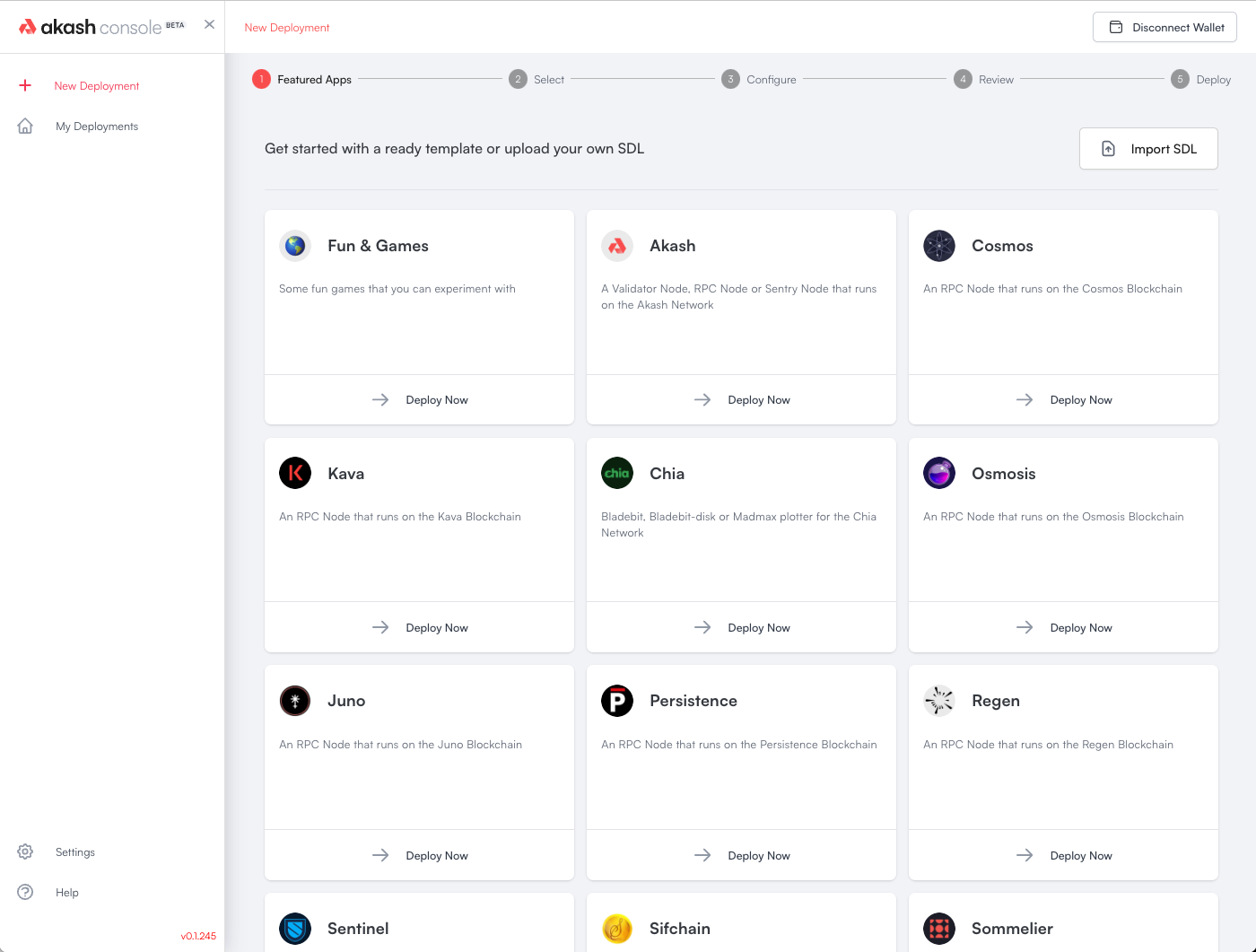The width and height of the screenshot is (1256, 952).
Task: Go to step 3 Configure
Action: click(x=759, y=79)
